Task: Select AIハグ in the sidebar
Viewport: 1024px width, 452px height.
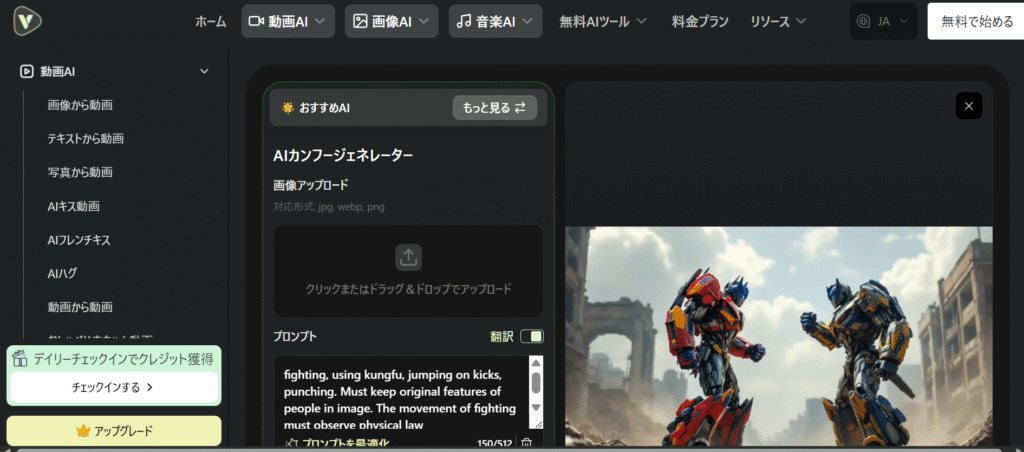Action: coord(63,274)
